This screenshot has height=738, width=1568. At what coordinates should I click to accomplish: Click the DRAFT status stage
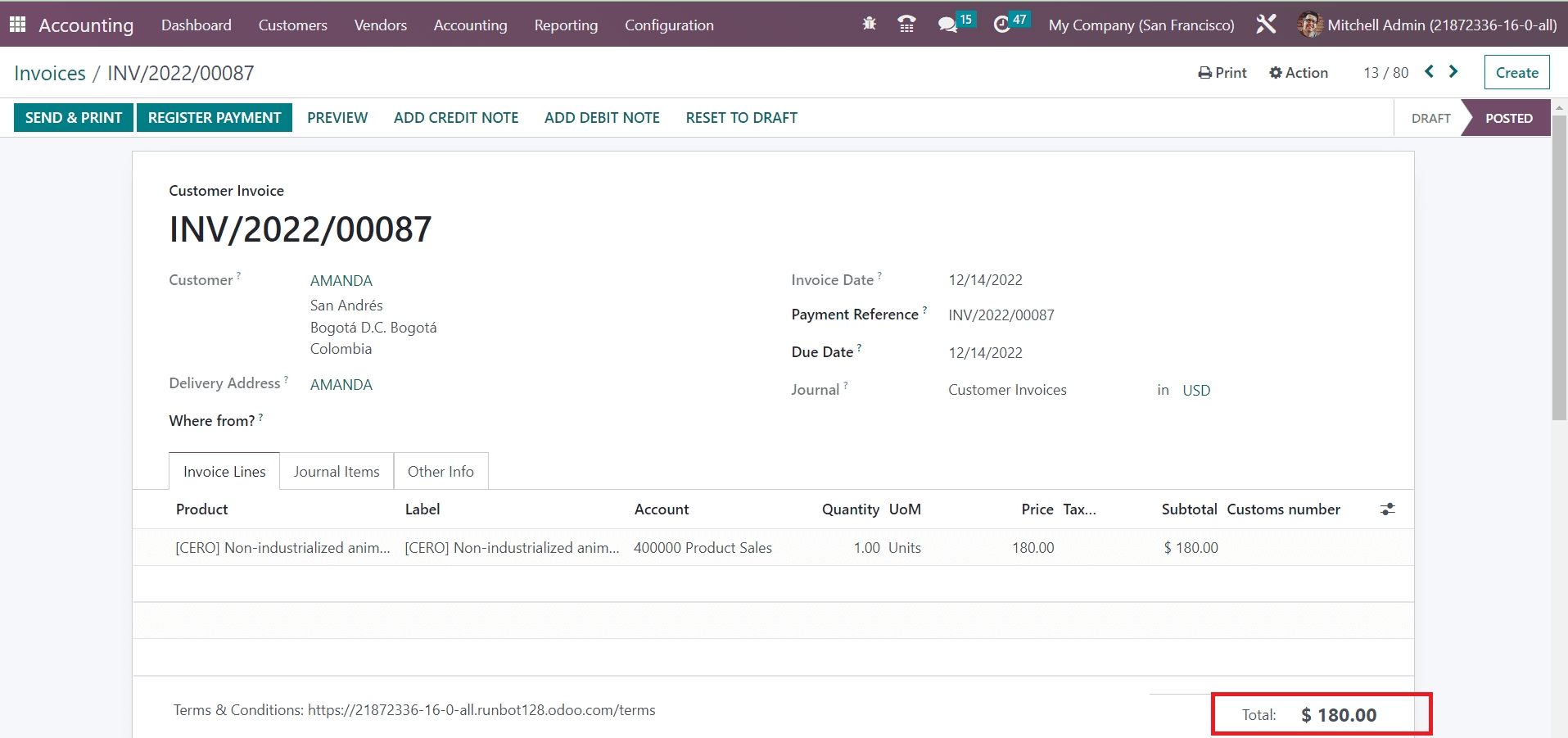click(1430, 118)
